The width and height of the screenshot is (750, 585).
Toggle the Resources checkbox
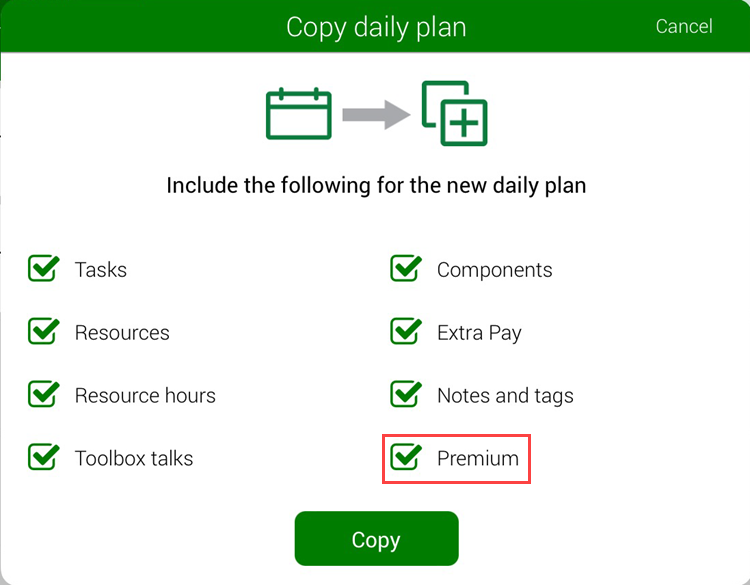click(x=43, y=332)
